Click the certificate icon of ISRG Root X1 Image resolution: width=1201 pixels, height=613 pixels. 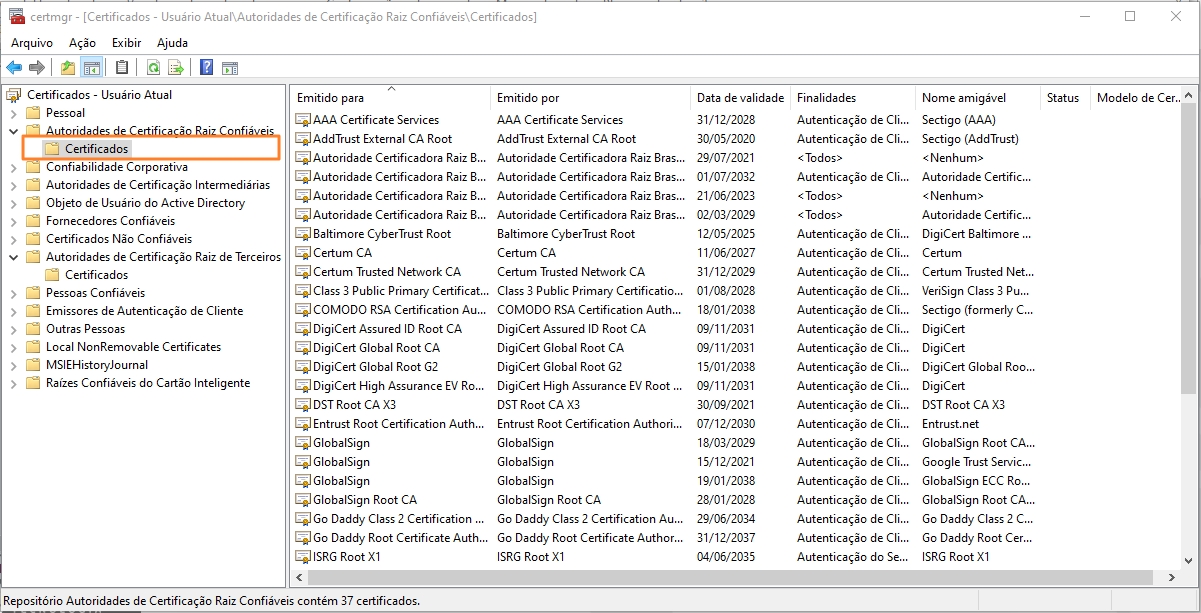303,557
